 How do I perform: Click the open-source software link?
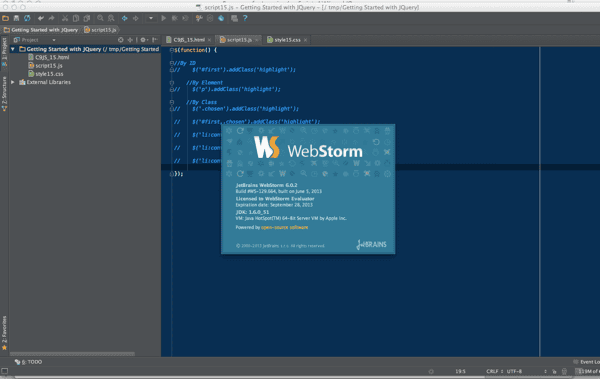click(x=284, y=227)
